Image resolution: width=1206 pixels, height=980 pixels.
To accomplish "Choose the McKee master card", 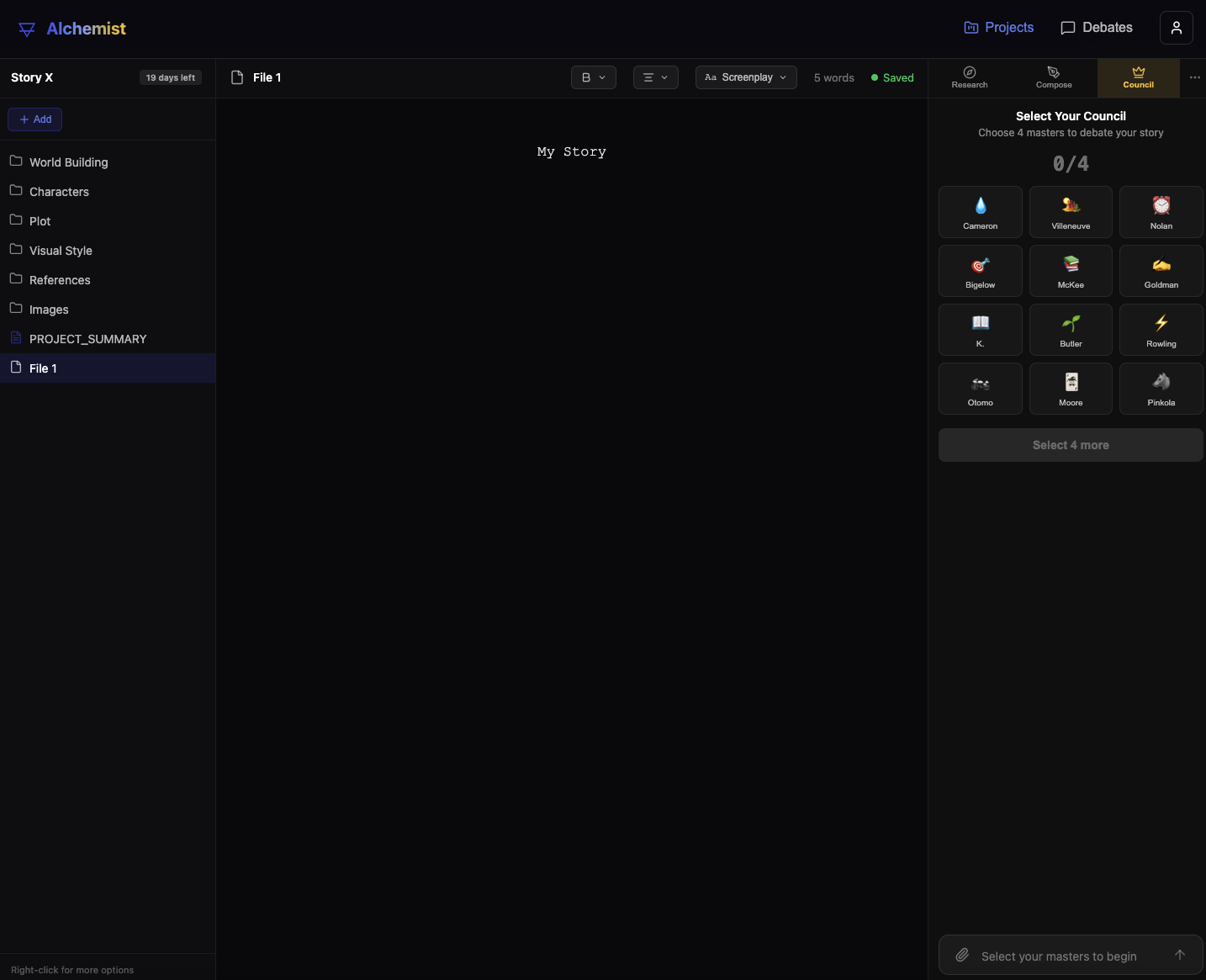I will click(x=1071, y=271).
